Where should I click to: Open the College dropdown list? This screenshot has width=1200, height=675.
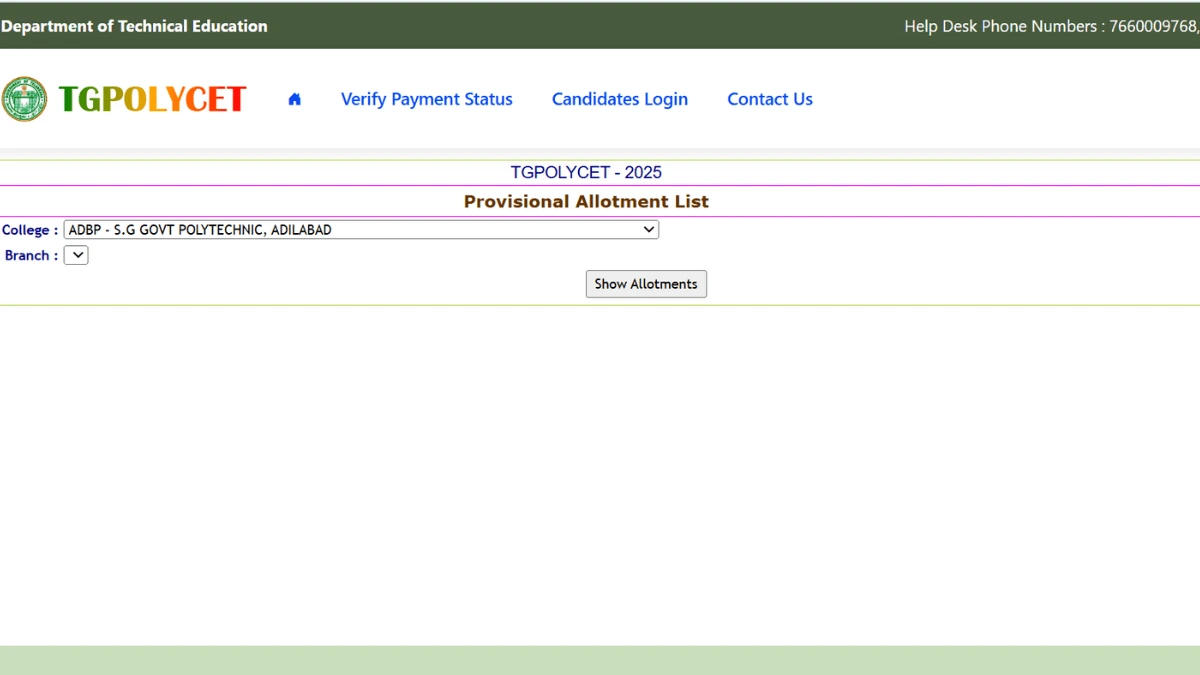[361, 230]
